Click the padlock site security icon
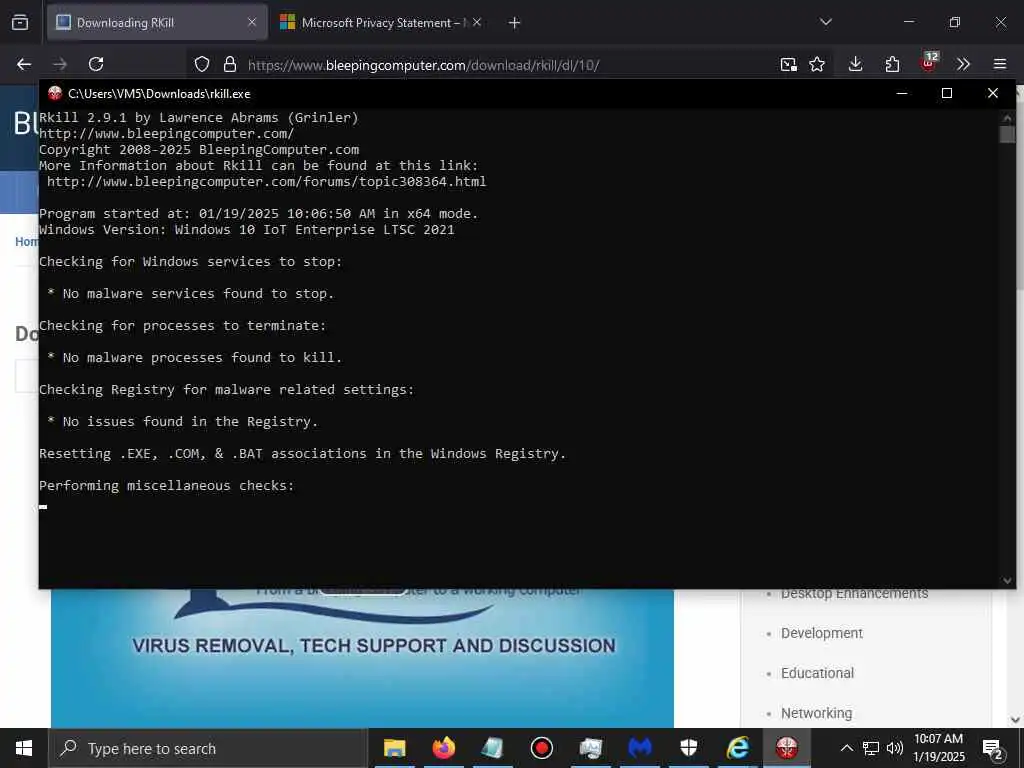The image size is (1024, 768). 230,64
